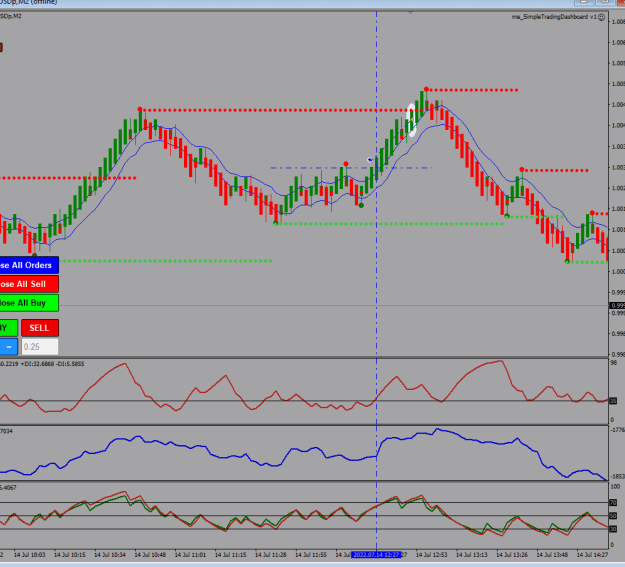
Task: Click the chart shift triangle marker
Action: pos(410,13)
